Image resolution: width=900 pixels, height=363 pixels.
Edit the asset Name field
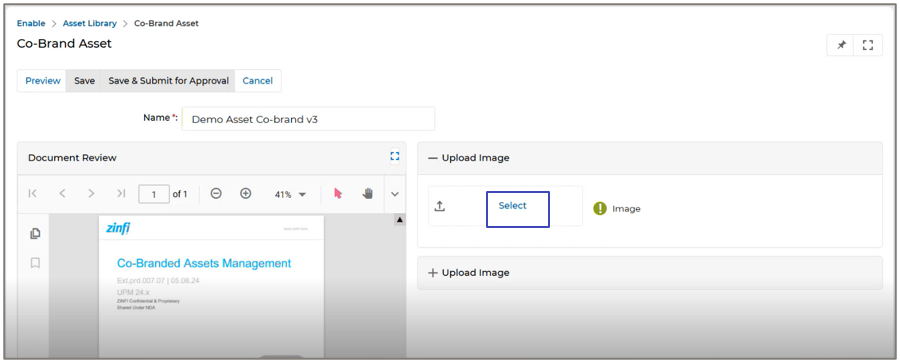point(308,119)
